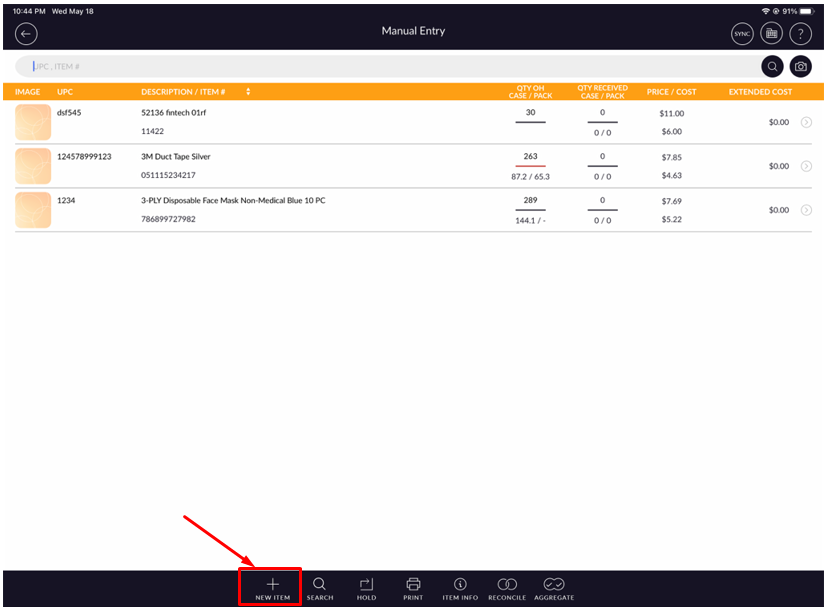
Task: Open the camera scanner icon
Action: coord(800,67)
